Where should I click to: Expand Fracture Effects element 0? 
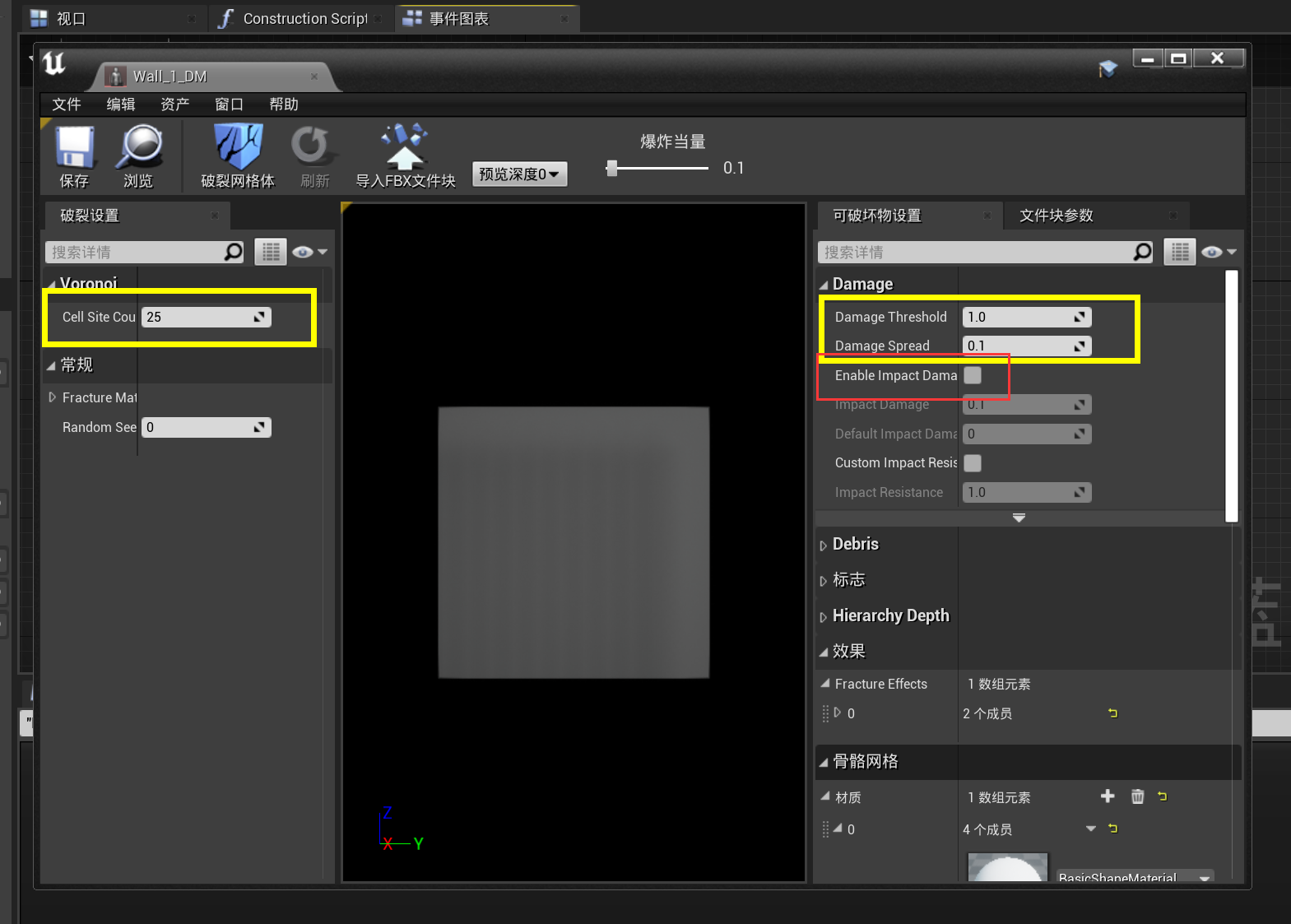(x=838, y=713)
